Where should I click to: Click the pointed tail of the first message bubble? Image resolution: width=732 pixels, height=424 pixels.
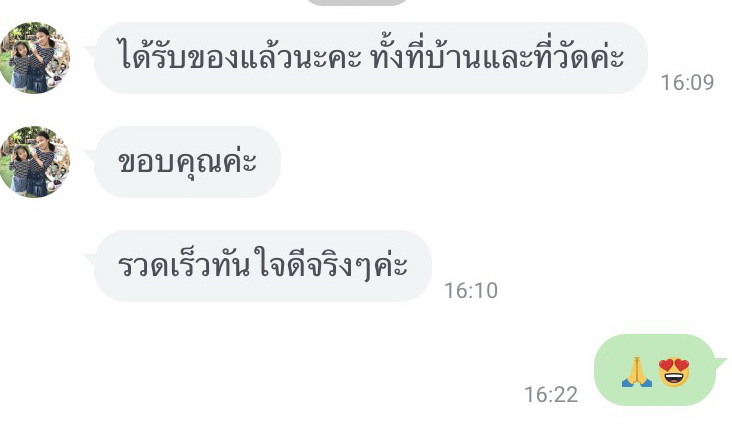(x=89, y=50)
